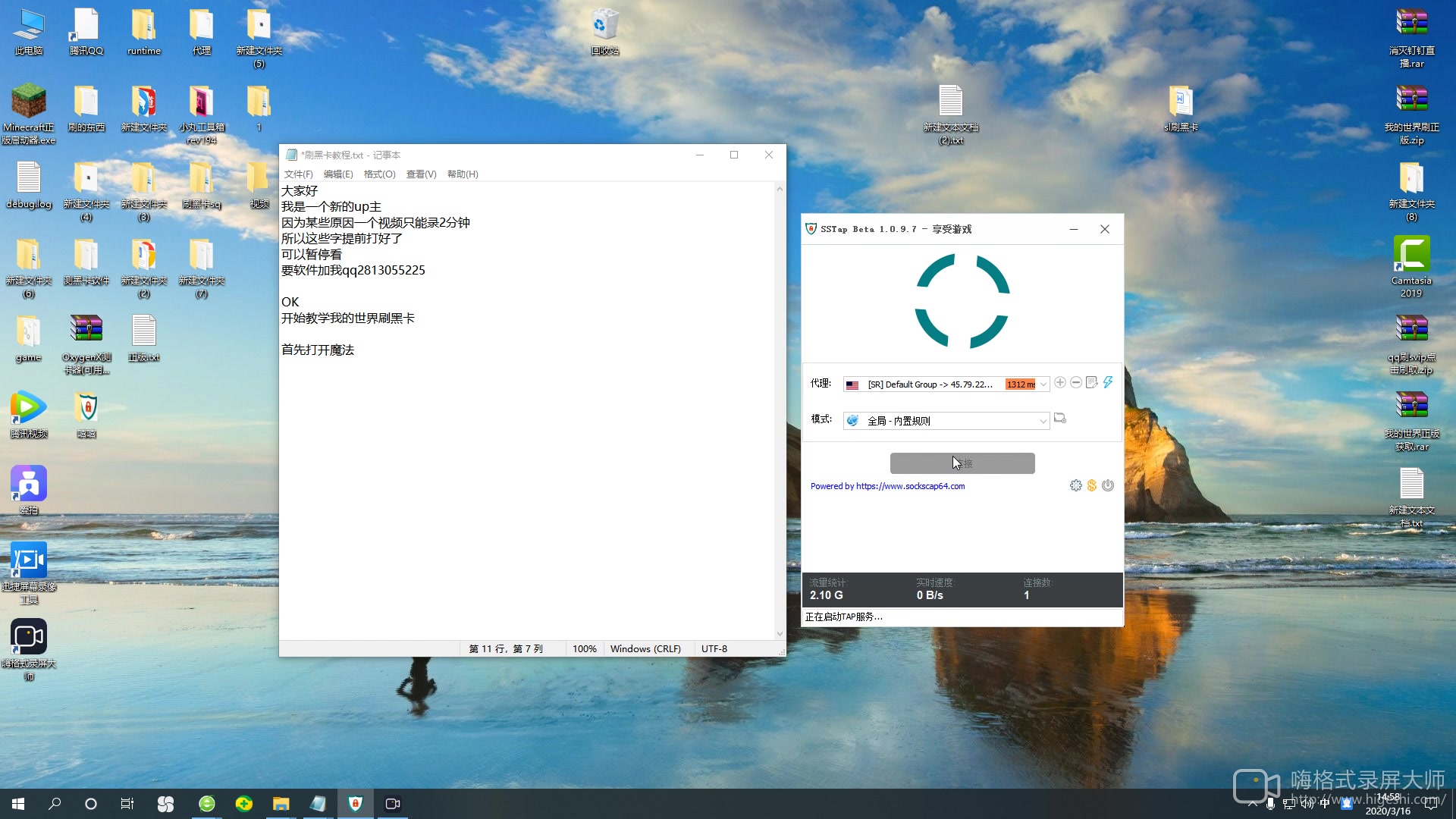The height and width of the screenshot is (819, 1456).
Task: Click the add proxy plus icon
Action: coord(1060,382)
